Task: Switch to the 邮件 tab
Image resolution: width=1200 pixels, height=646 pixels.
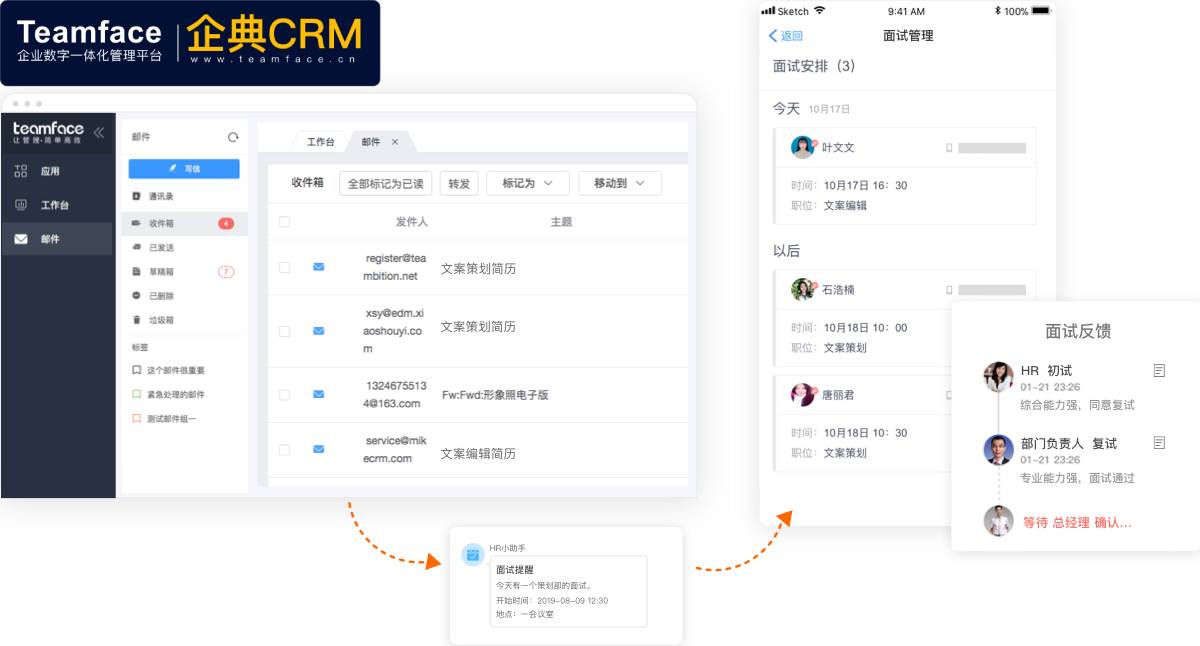Action: pyautogui.click(x=371, y=142)
